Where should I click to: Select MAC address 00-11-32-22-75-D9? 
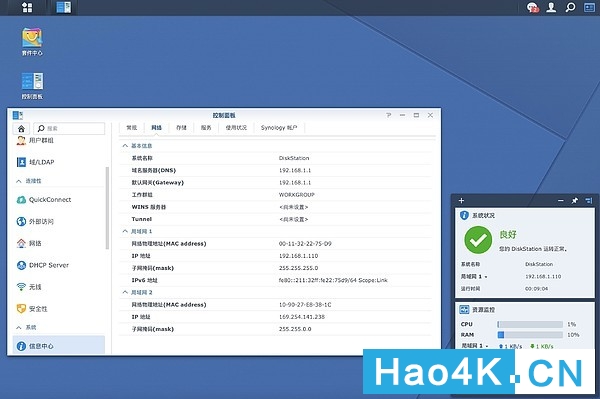click(x=305, y=244)
